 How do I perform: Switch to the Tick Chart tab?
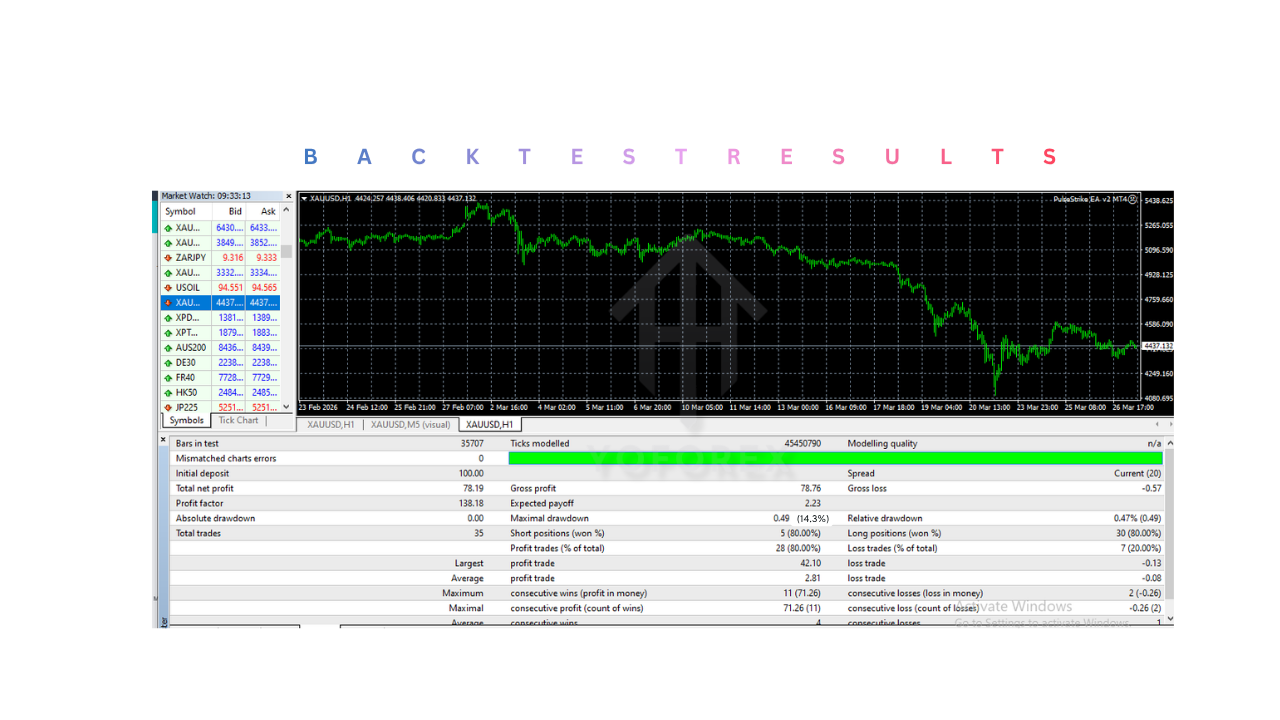tap(238, 420)
